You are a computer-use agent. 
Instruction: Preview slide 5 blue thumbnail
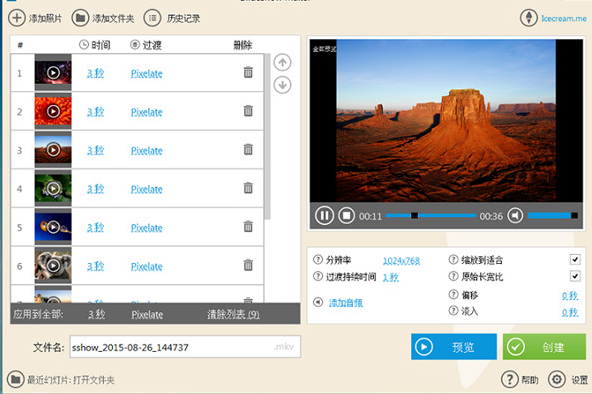tap(53, 227)
